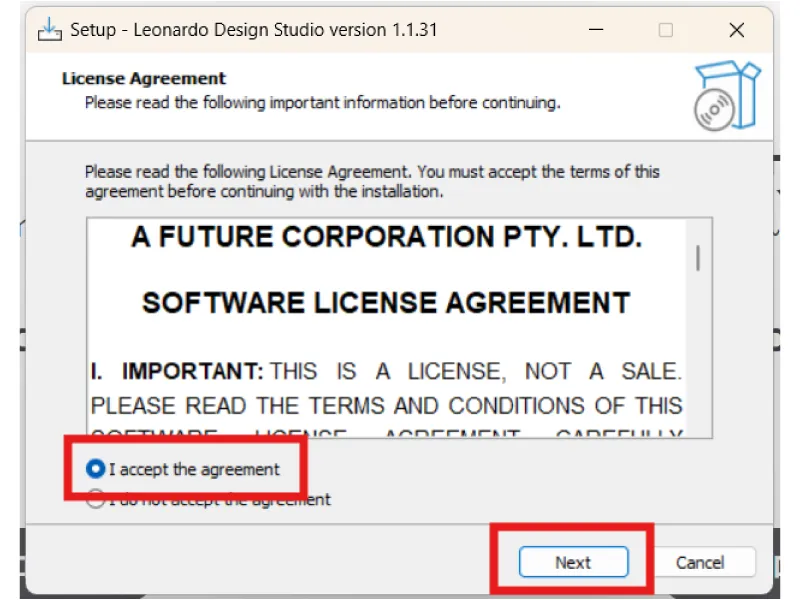Click the setup installer icon in title bar
The height and width of the screenshot is (600, 800).
point(50,30)
